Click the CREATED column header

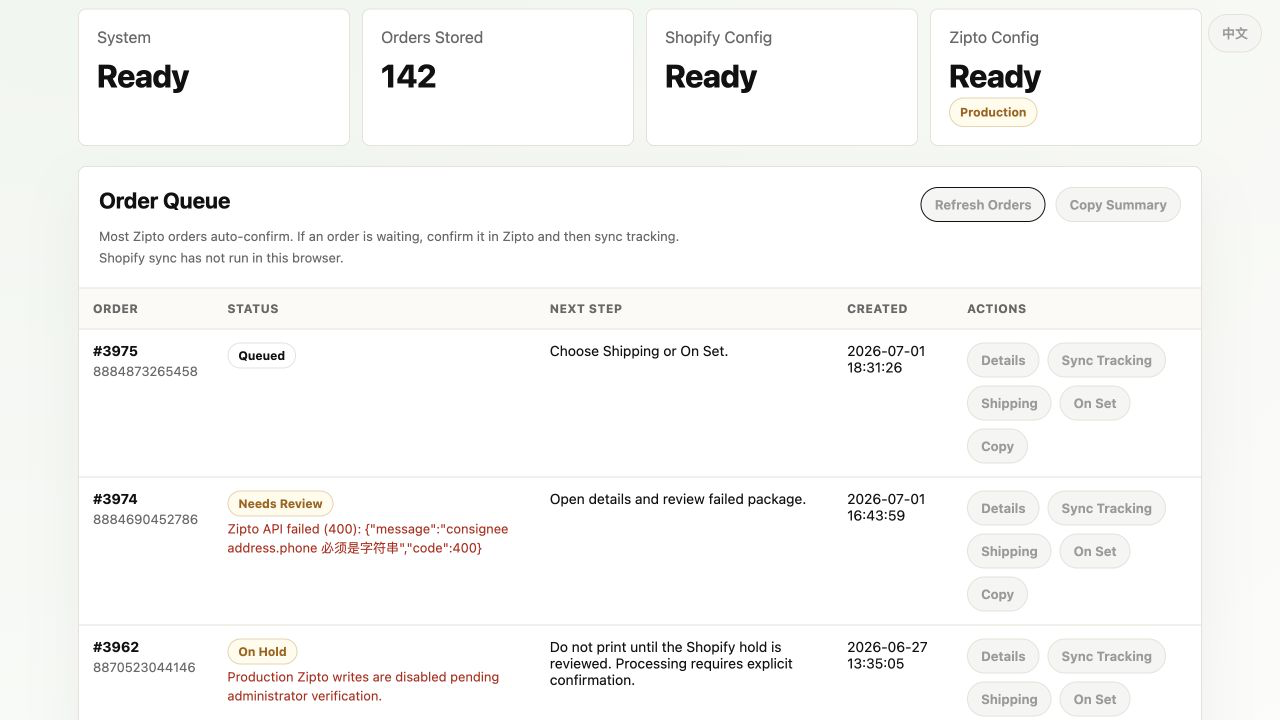tap(877, 309)
